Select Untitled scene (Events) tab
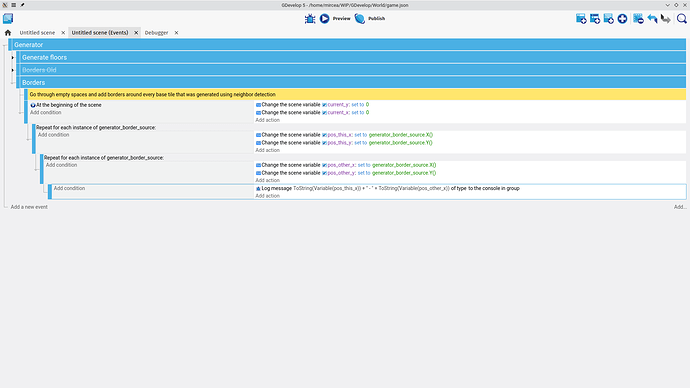The image size is (690, 388). 100,33
